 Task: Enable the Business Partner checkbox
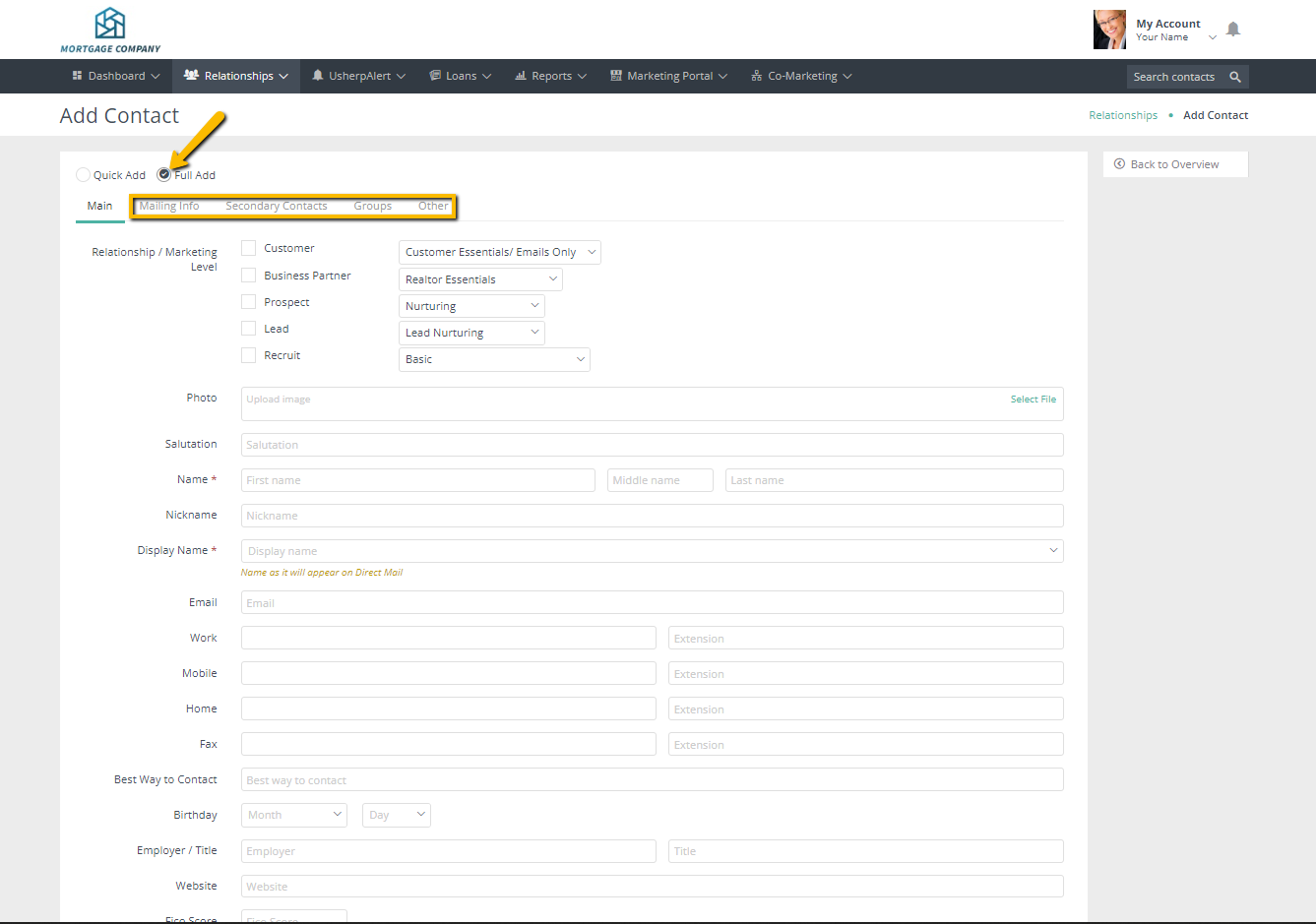point(249,276)
